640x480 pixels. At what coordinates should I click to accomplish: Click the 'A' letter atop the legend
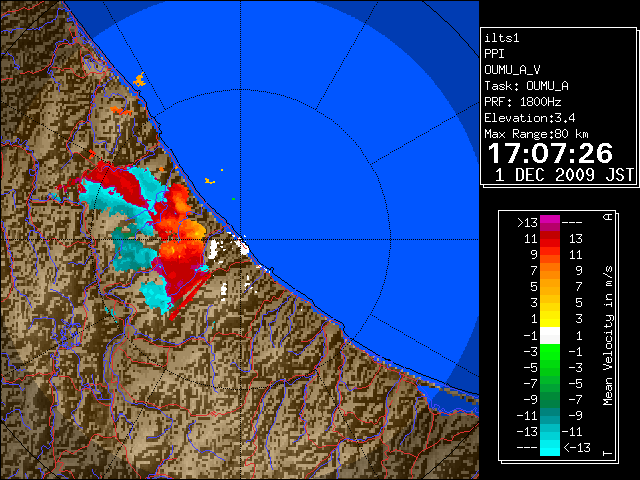pos(608,217)
